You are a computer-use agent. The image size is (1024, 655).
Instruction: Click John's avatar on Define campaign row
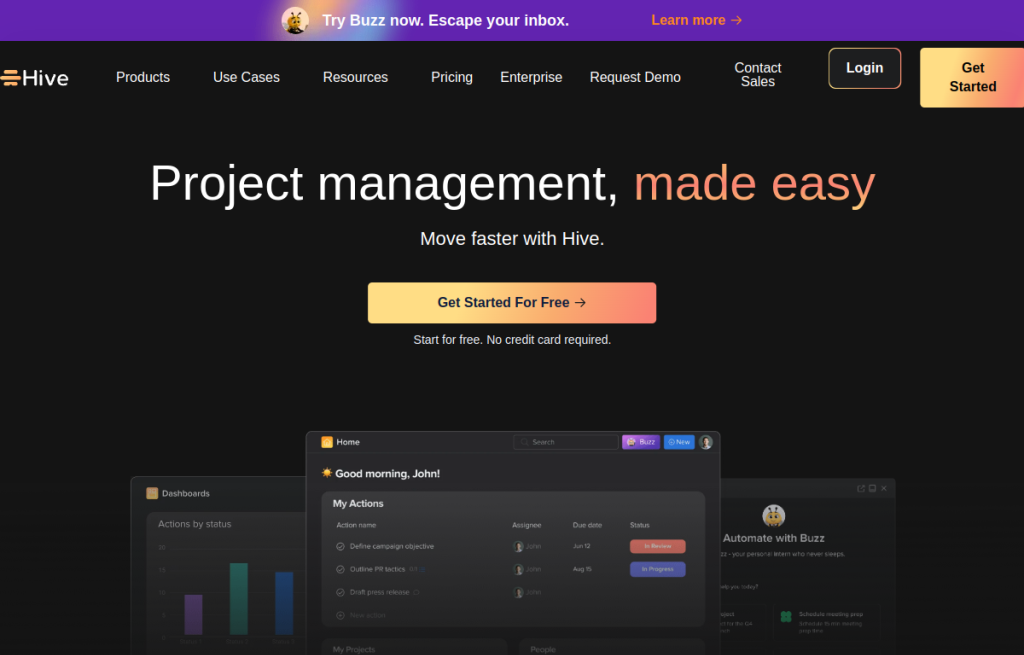(519, 547)
